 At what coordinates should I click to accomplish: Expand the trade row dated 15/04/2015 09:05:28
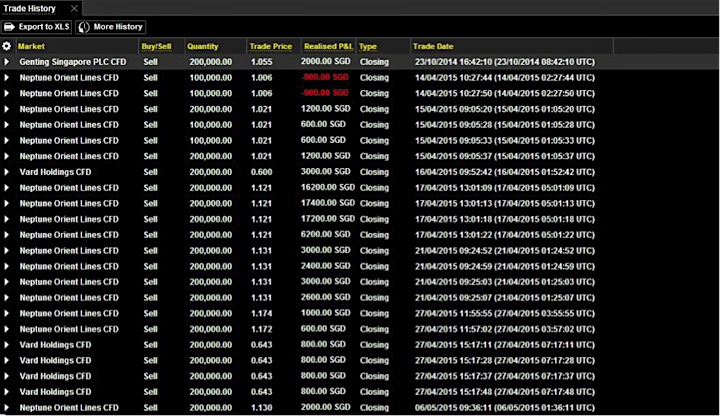point(6,125)
